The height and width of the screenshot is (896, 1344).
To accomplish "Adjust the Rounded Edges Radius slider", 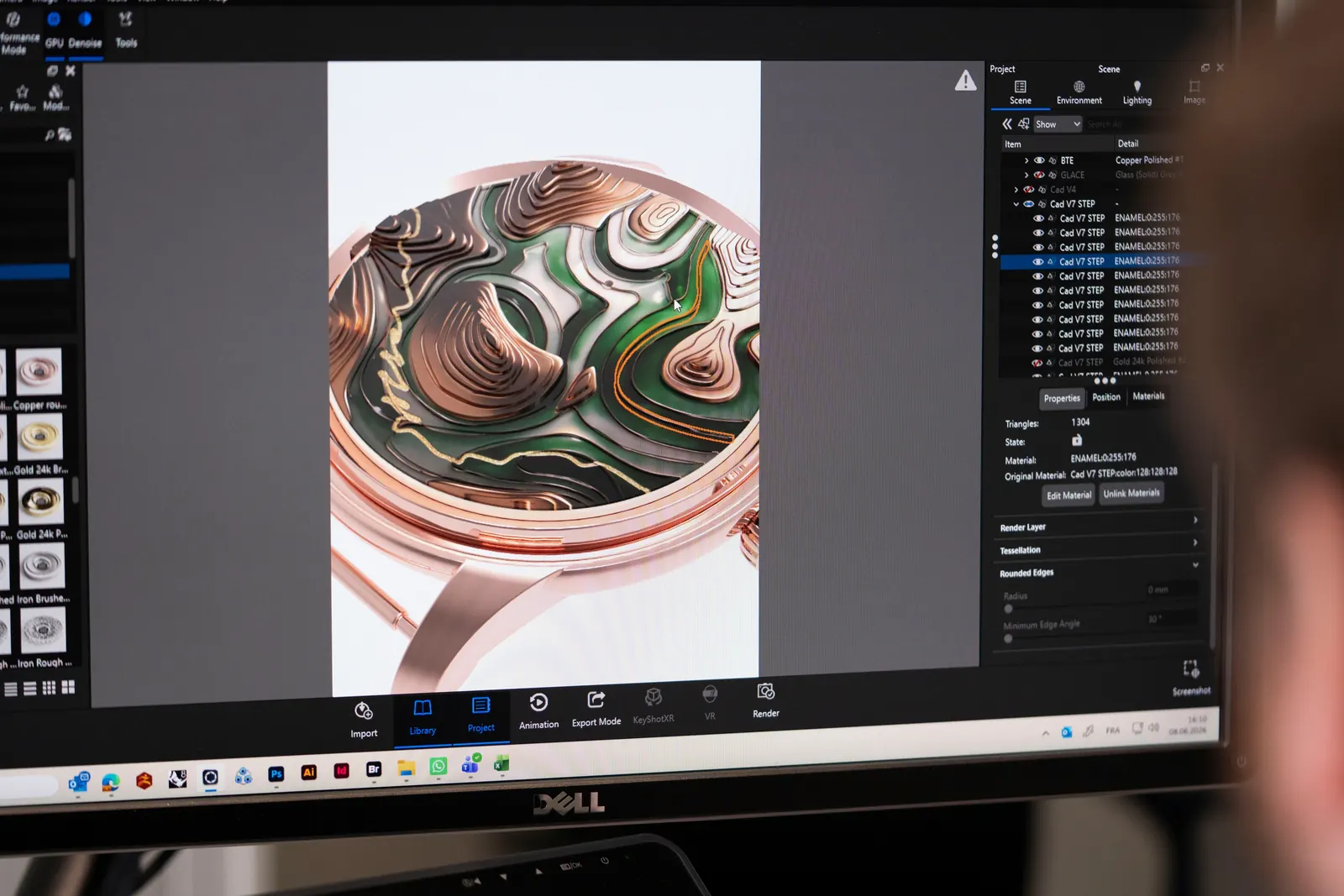I will click(1009, 609).
